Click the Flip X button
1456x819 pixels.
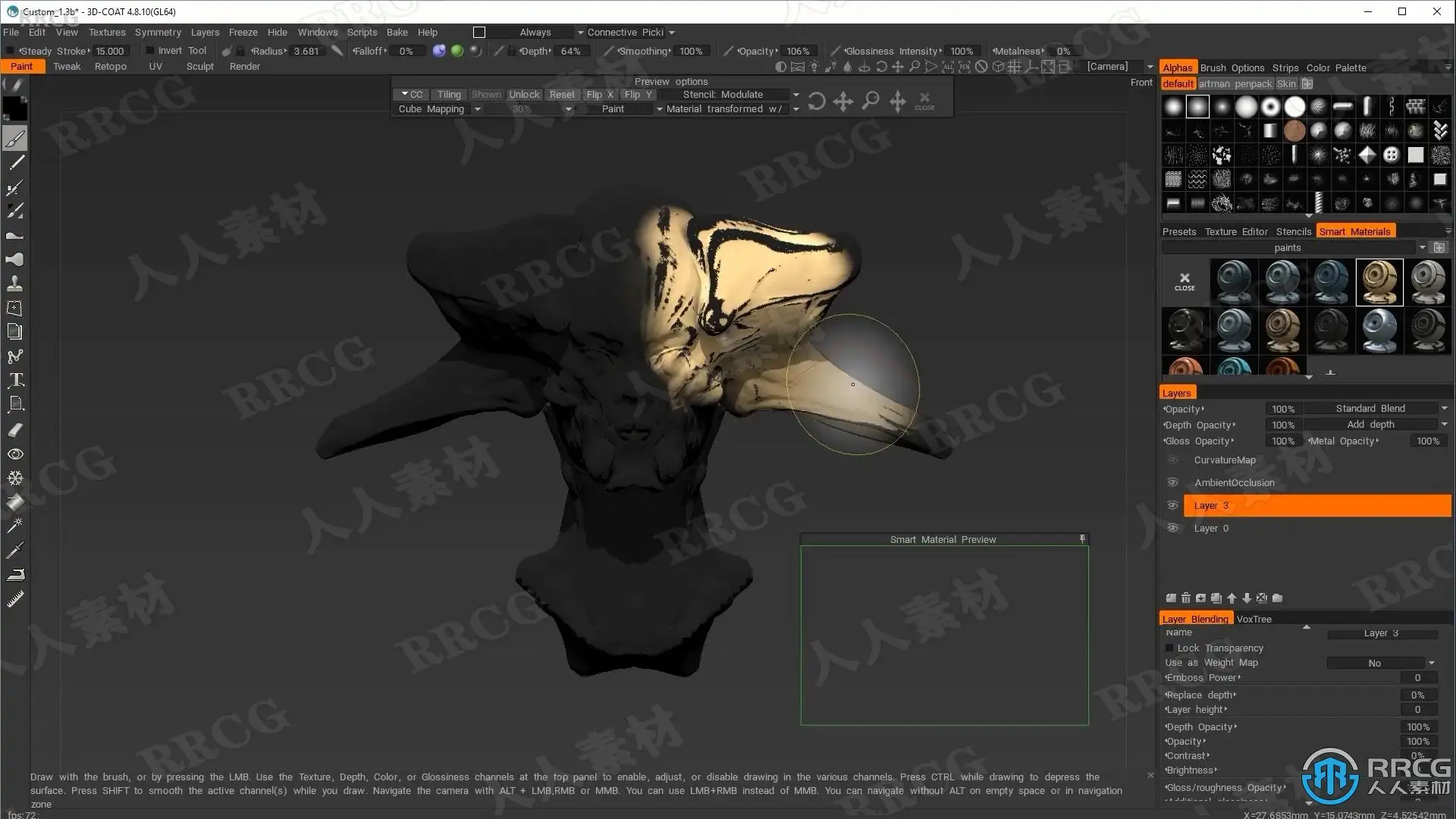599,95
